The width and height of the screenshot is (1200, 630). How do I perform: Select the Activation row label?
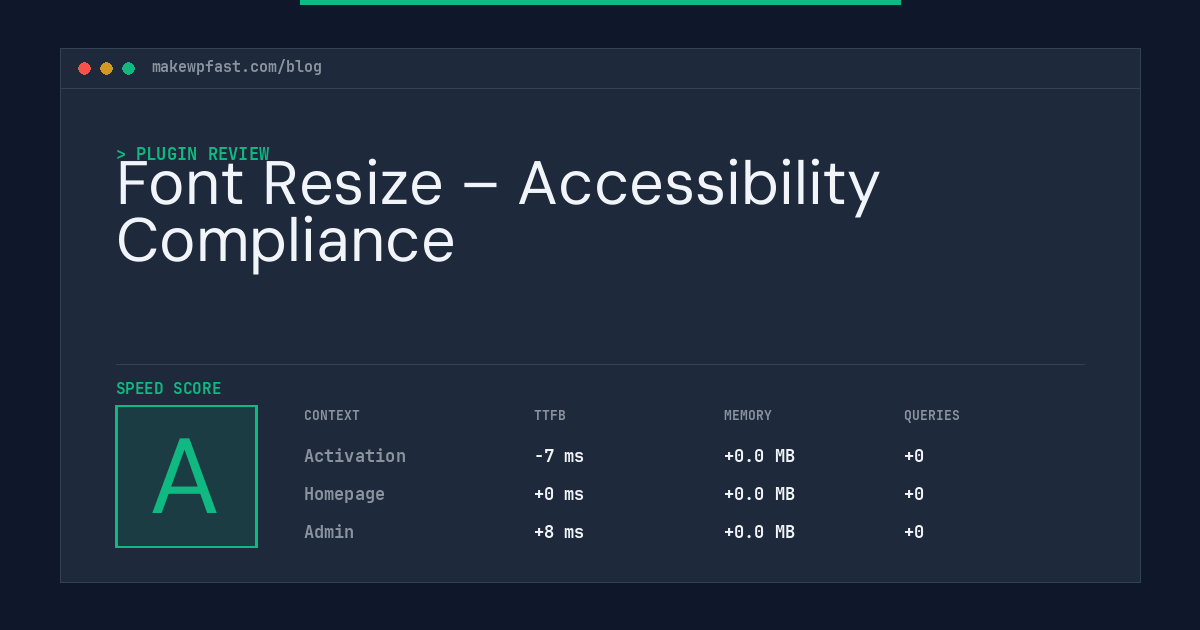355,456
